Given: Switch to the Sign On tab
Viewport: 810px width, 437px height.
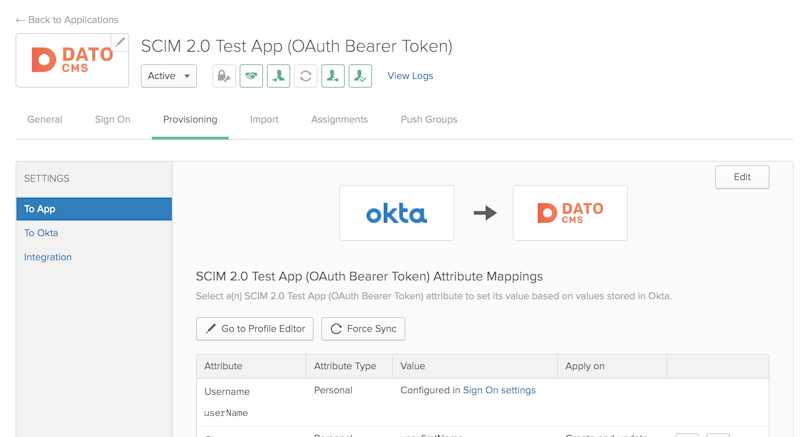Looking at the screenshot, I should pyautogui.click(x=113, y=119).
